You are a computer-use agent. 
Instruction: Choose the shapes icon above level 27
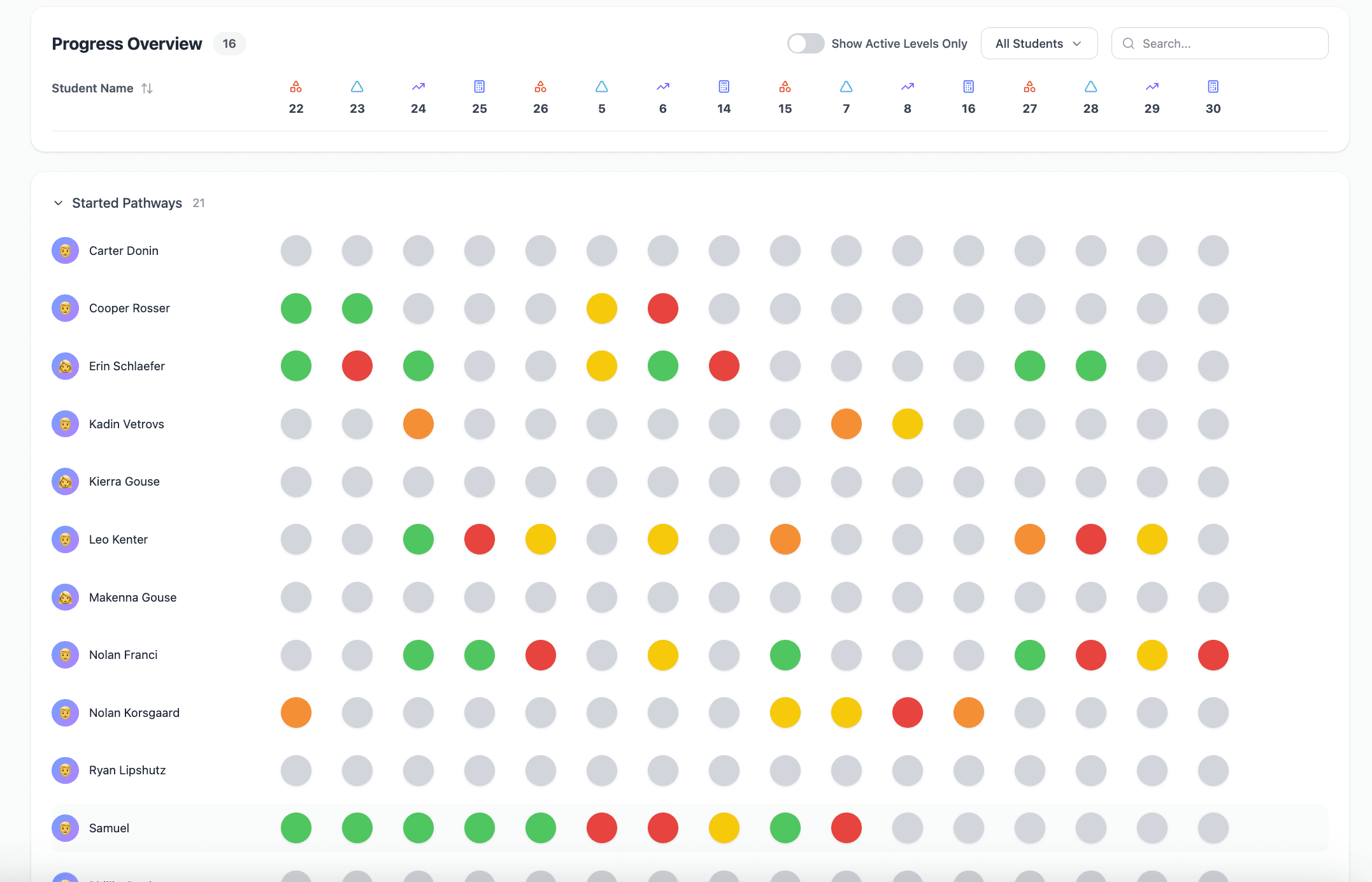1030,87
